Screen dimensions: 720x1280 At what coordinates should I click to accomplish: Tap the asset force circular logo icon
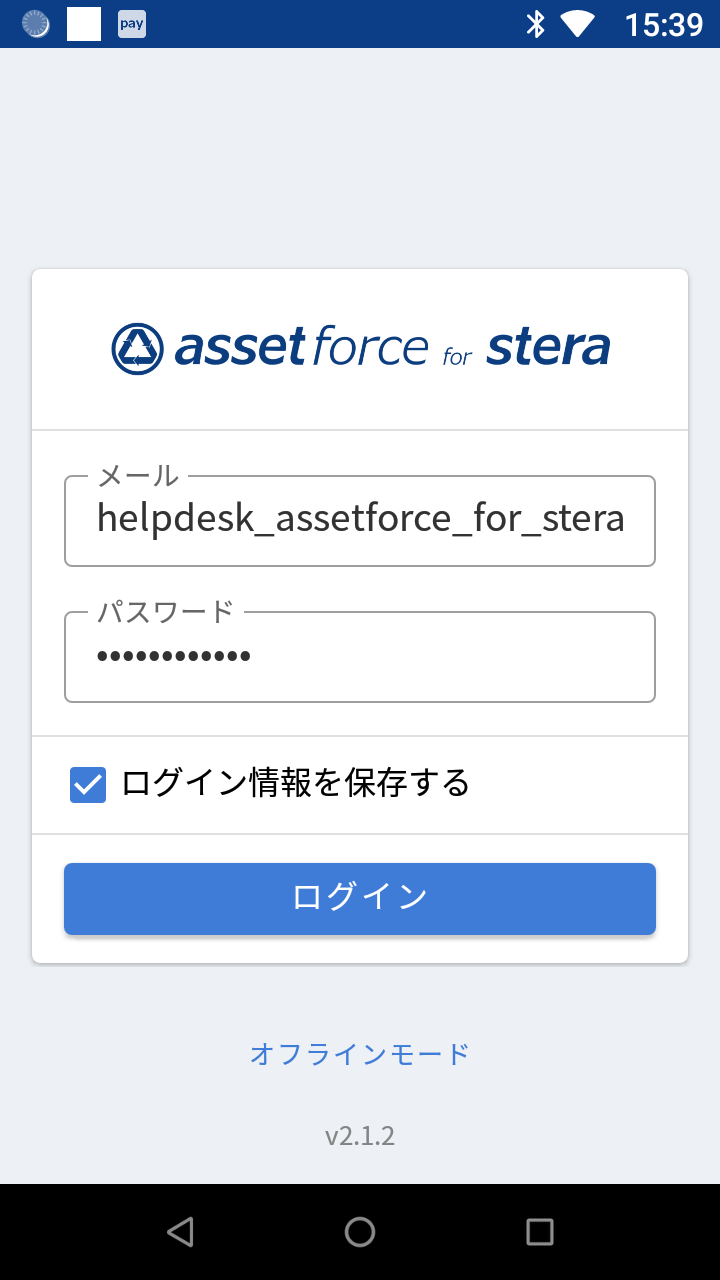click(x=137, y=349)
